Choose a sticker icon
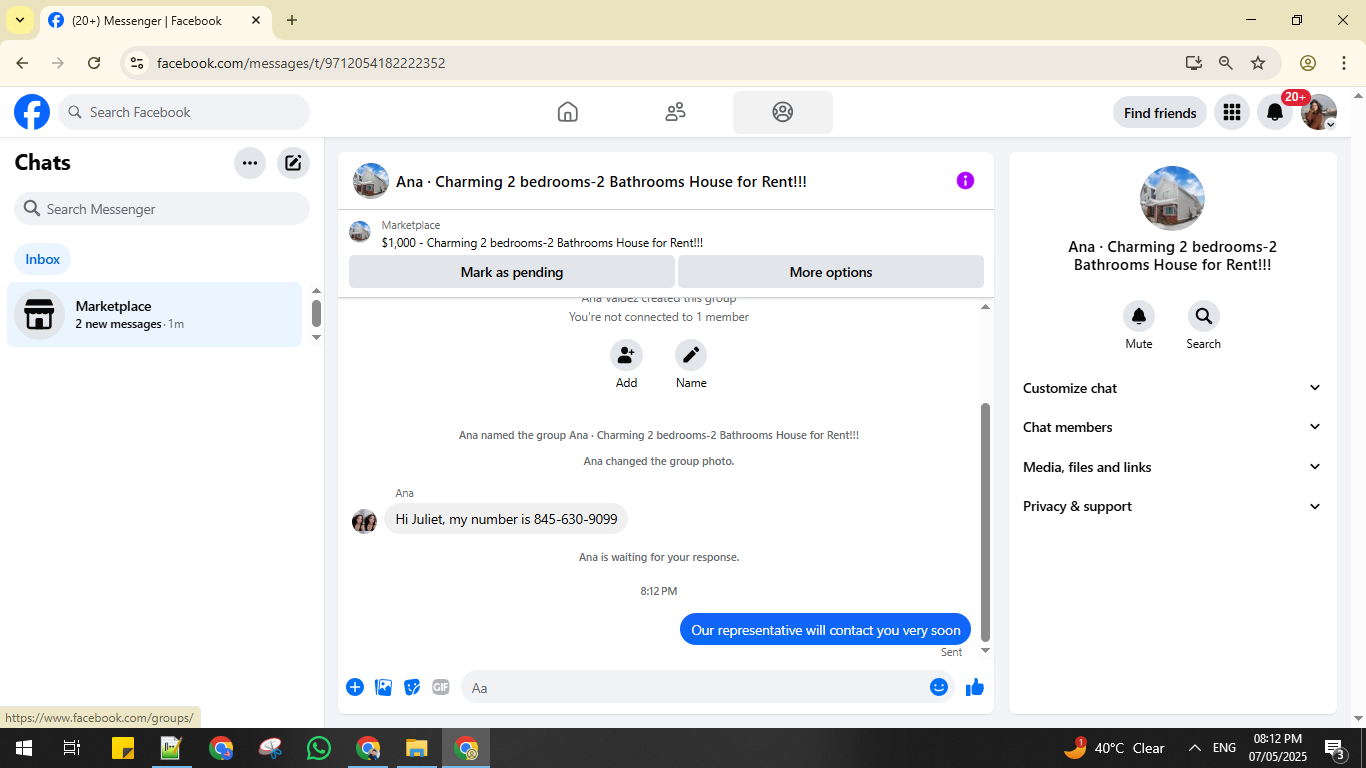This screenshot has height=768, width=1366. [412, 687]
